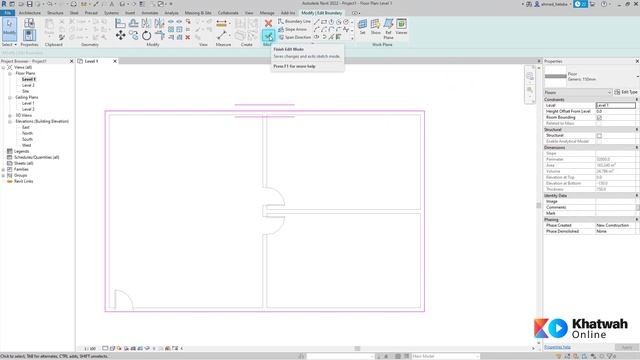Switch to the Manage ribbon tab
Image resolution: width=640 pixels, height=360 pixels.
(267, 13)
